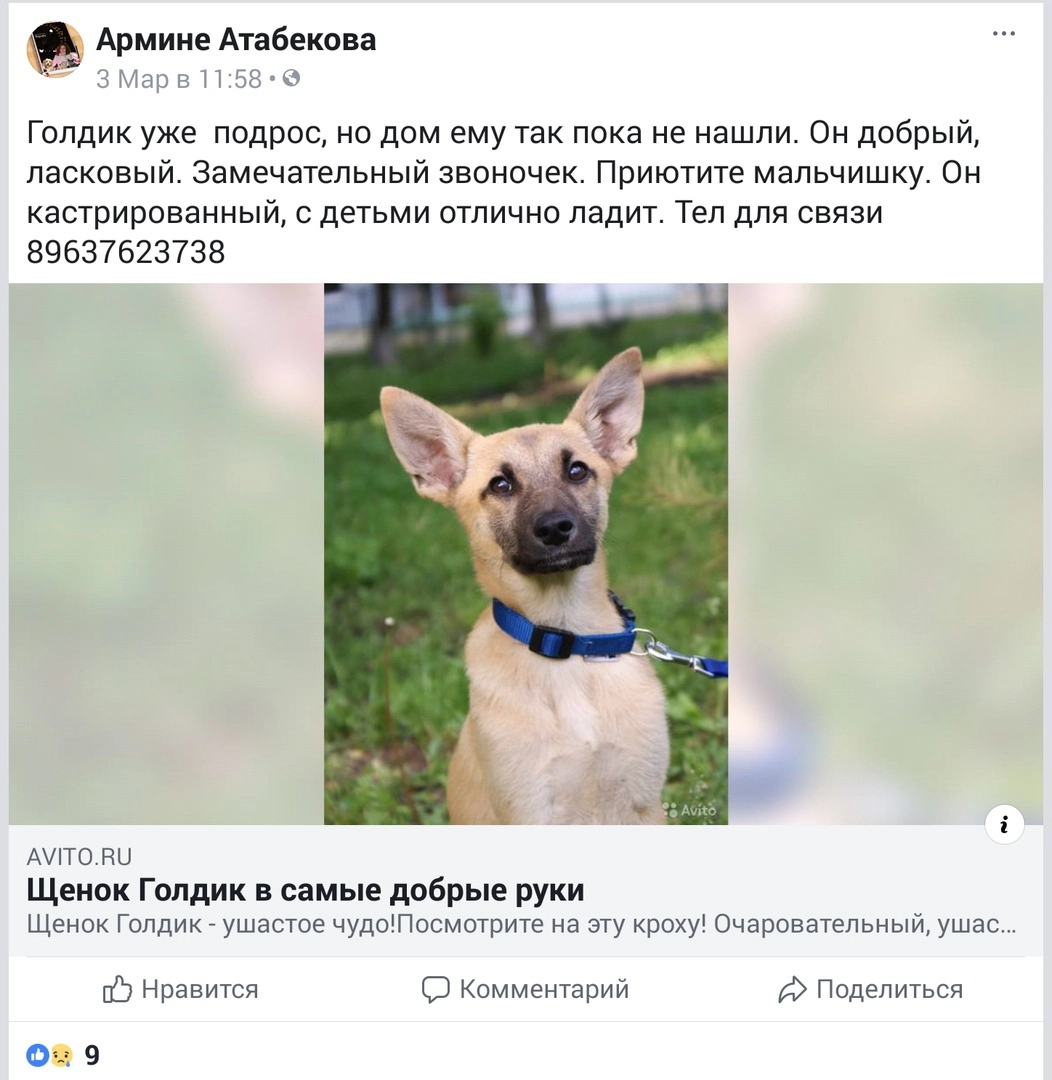Image resolution: width=1052 pixels, height=1080 pixels.
Task: Open the Комментарий comment button
Action: pyautogui.click(x=525, y=990)
